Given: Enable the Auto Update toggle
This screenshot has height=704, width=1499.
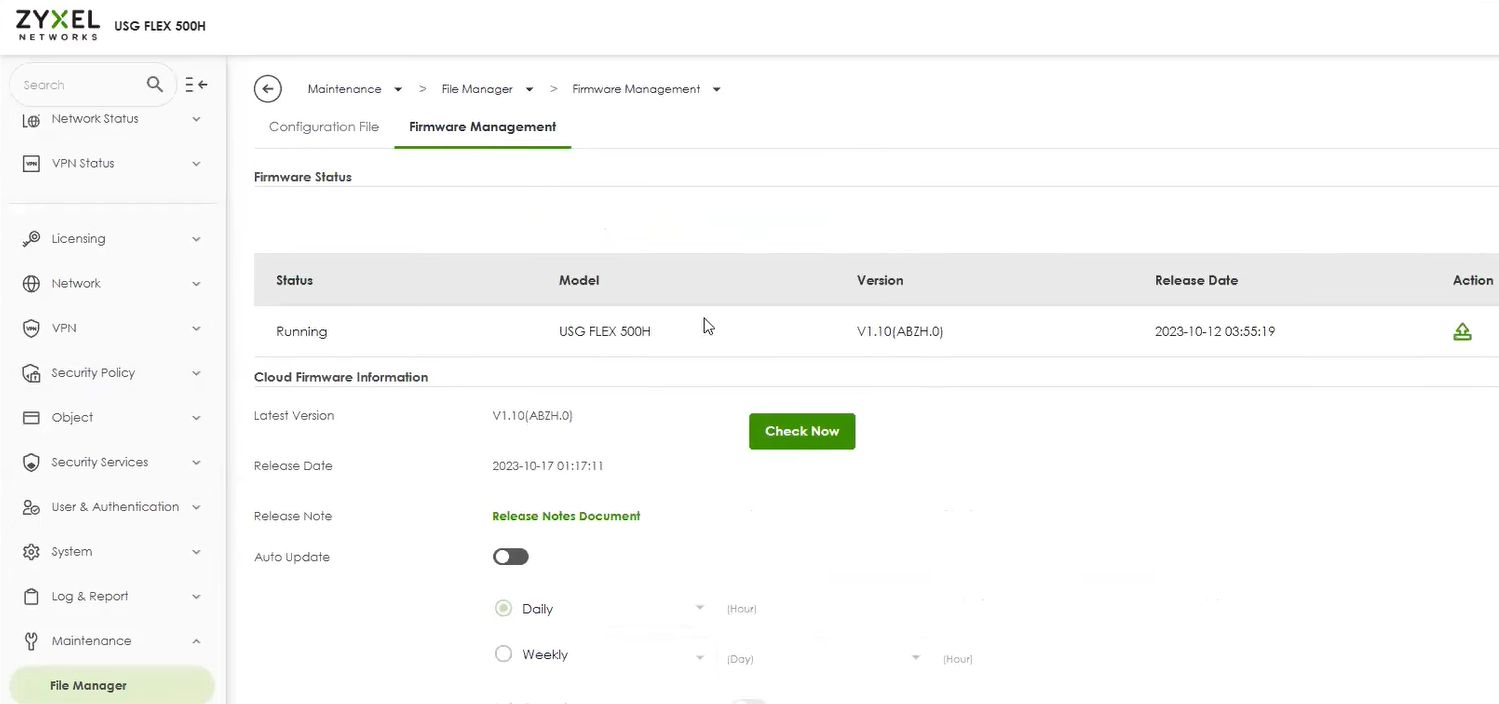Looking at the screenshot, I should [510, 557].
